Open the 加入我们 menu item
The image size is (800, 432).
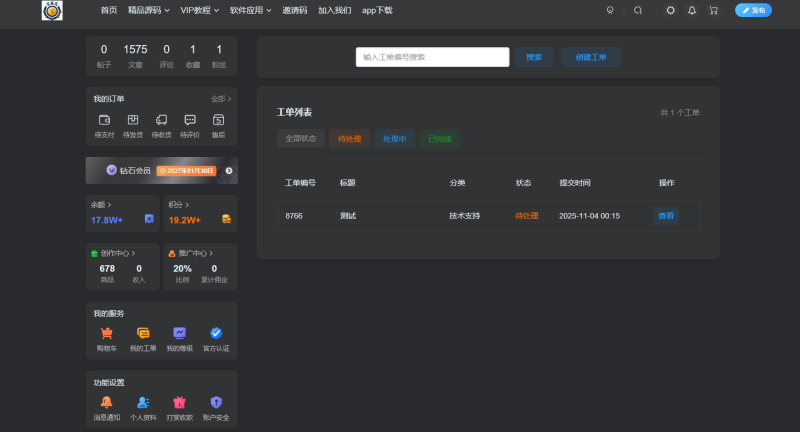coord(335,10)
